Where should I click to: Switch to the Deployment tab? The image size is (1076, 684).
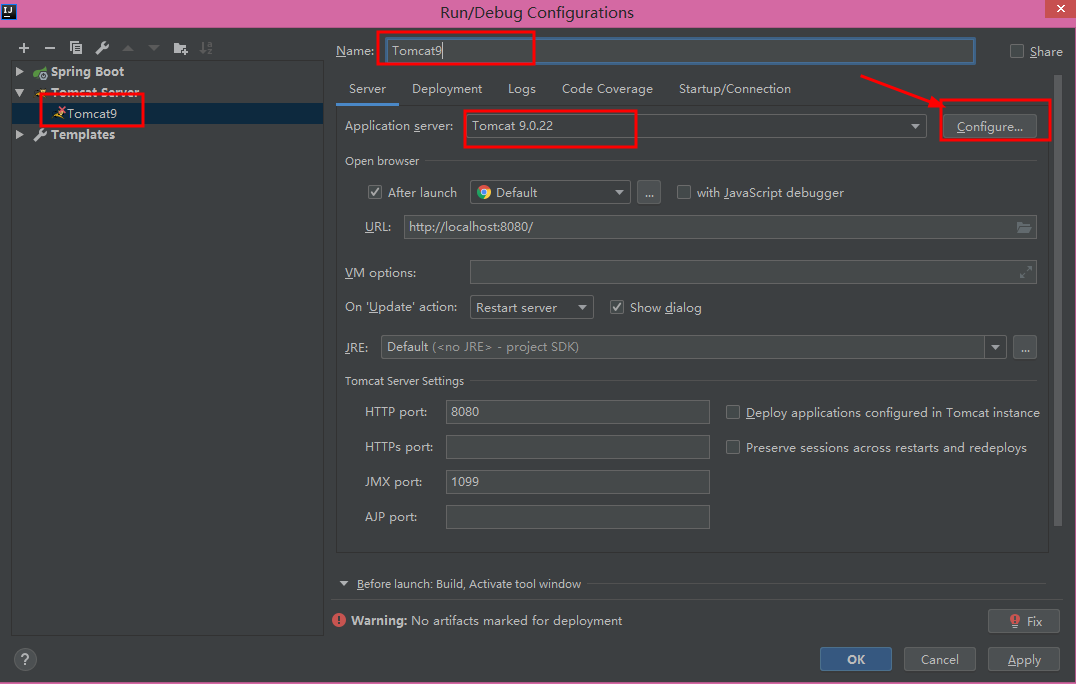click(447, 89)
